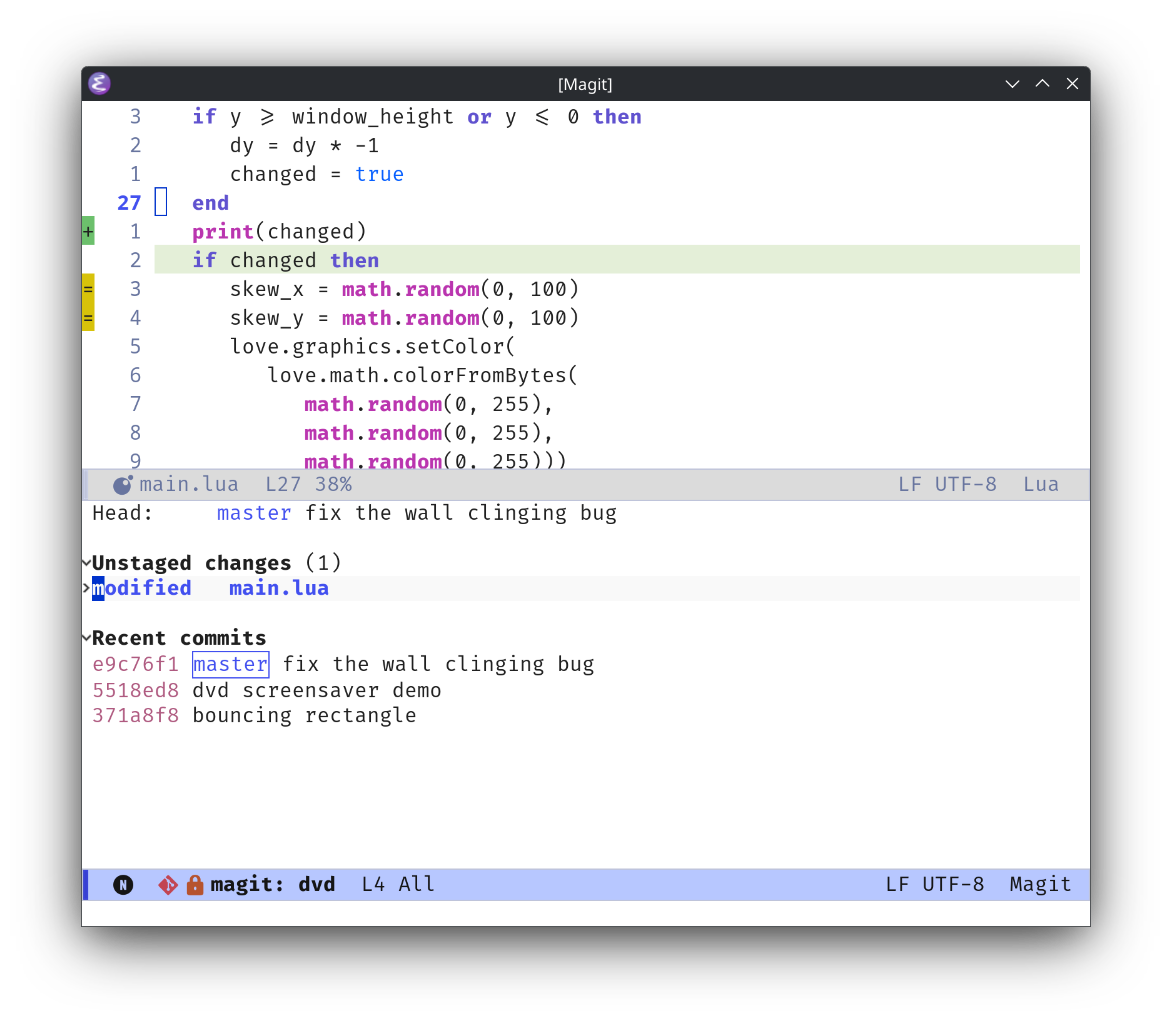Click the Emacs logo in the title bar
This screenshot has width=1172, height=1023.
99,83
